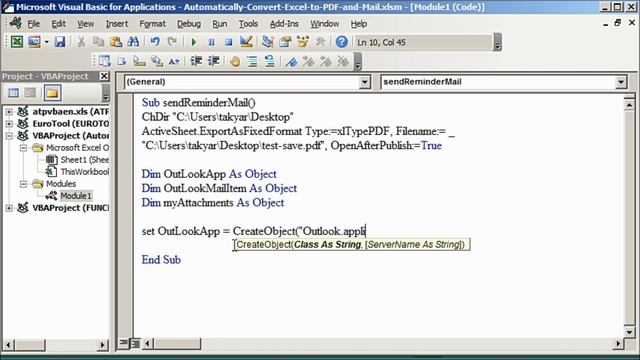
Task: Toggle Bookmark with the blue flag icon
Action: click(x=291, y=61)
